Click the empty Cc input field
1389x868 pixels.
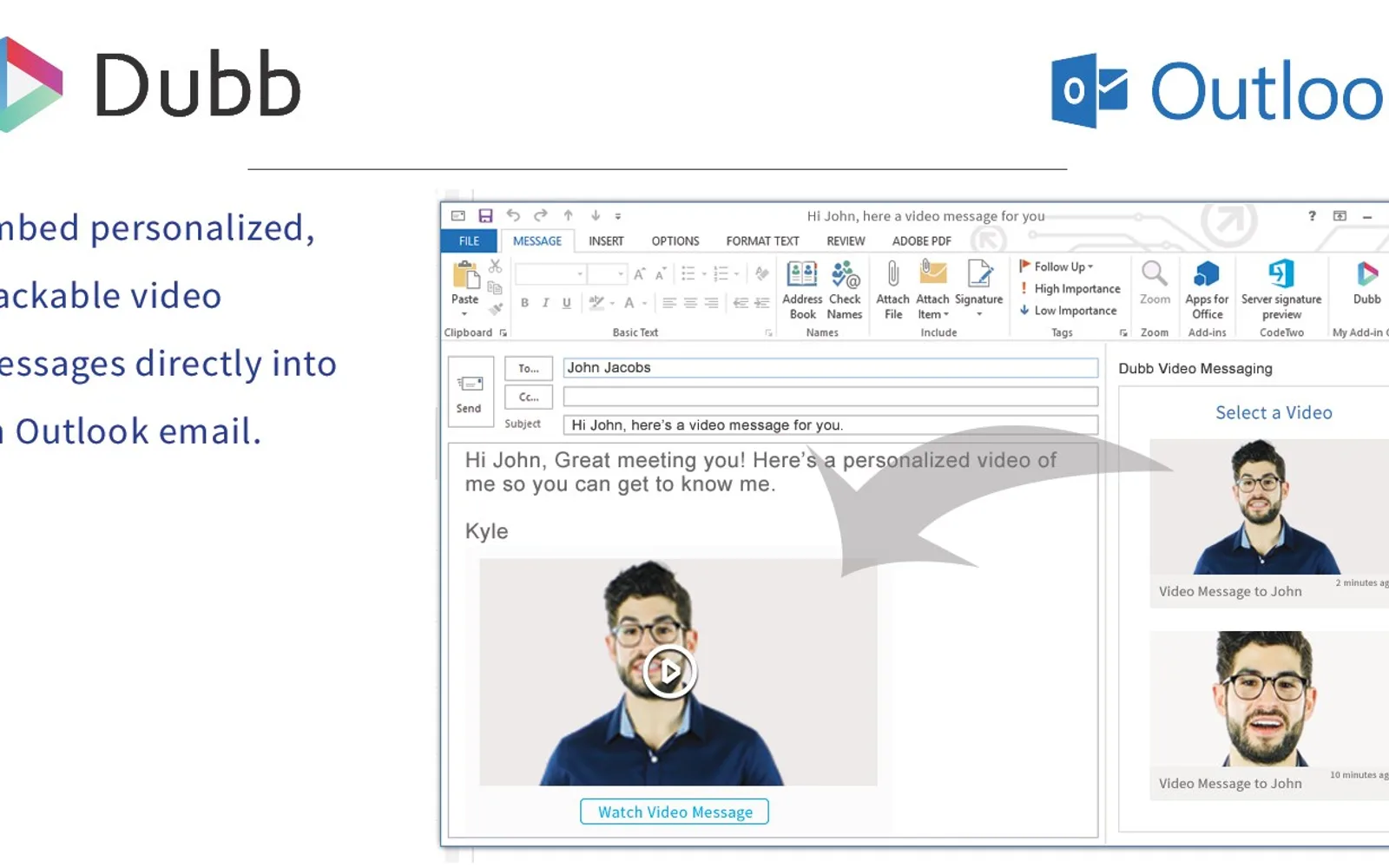831,397
